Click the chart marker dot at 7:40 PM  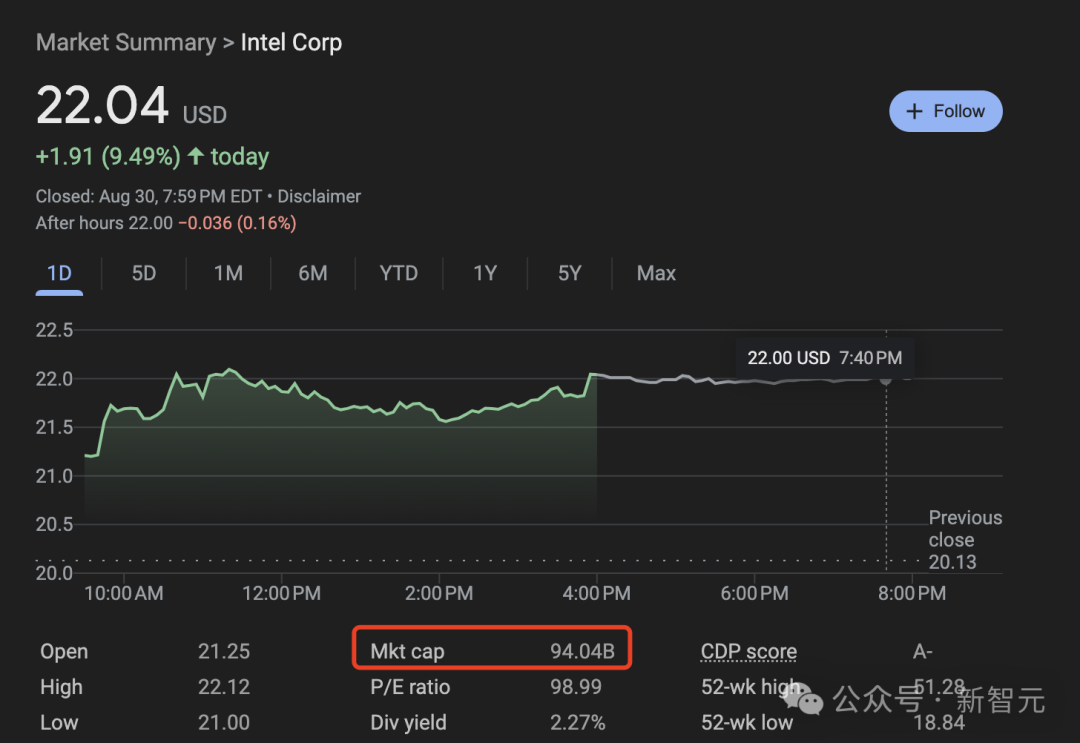(x=886, y=379)
